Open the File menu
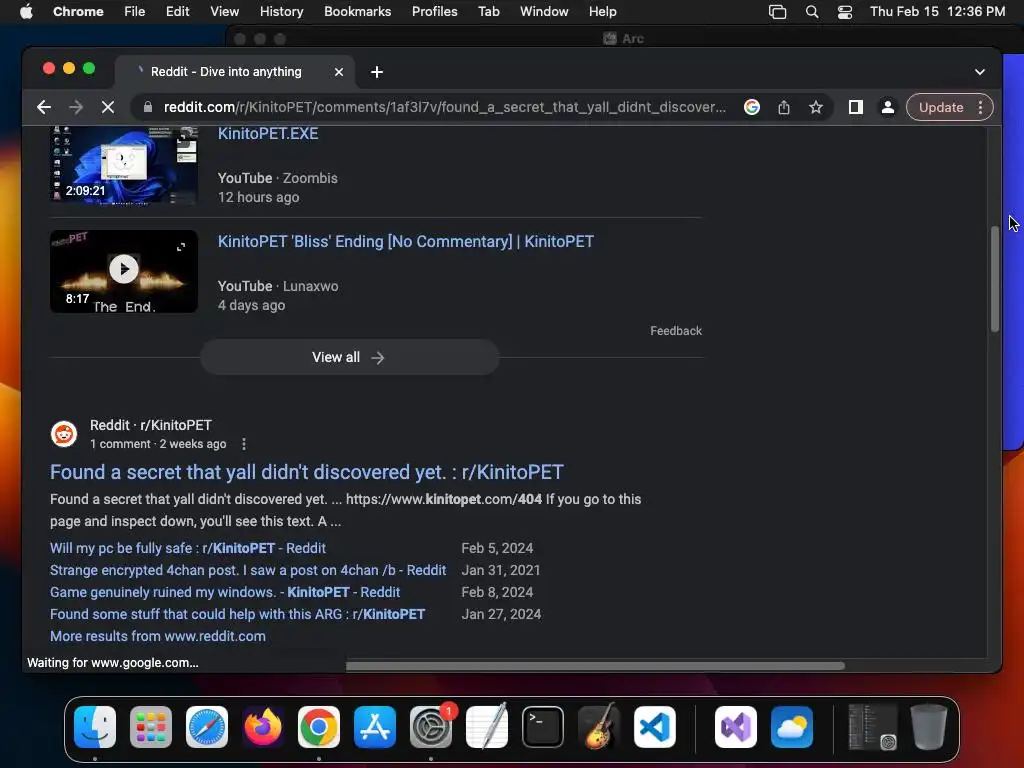 click(135, 11)
